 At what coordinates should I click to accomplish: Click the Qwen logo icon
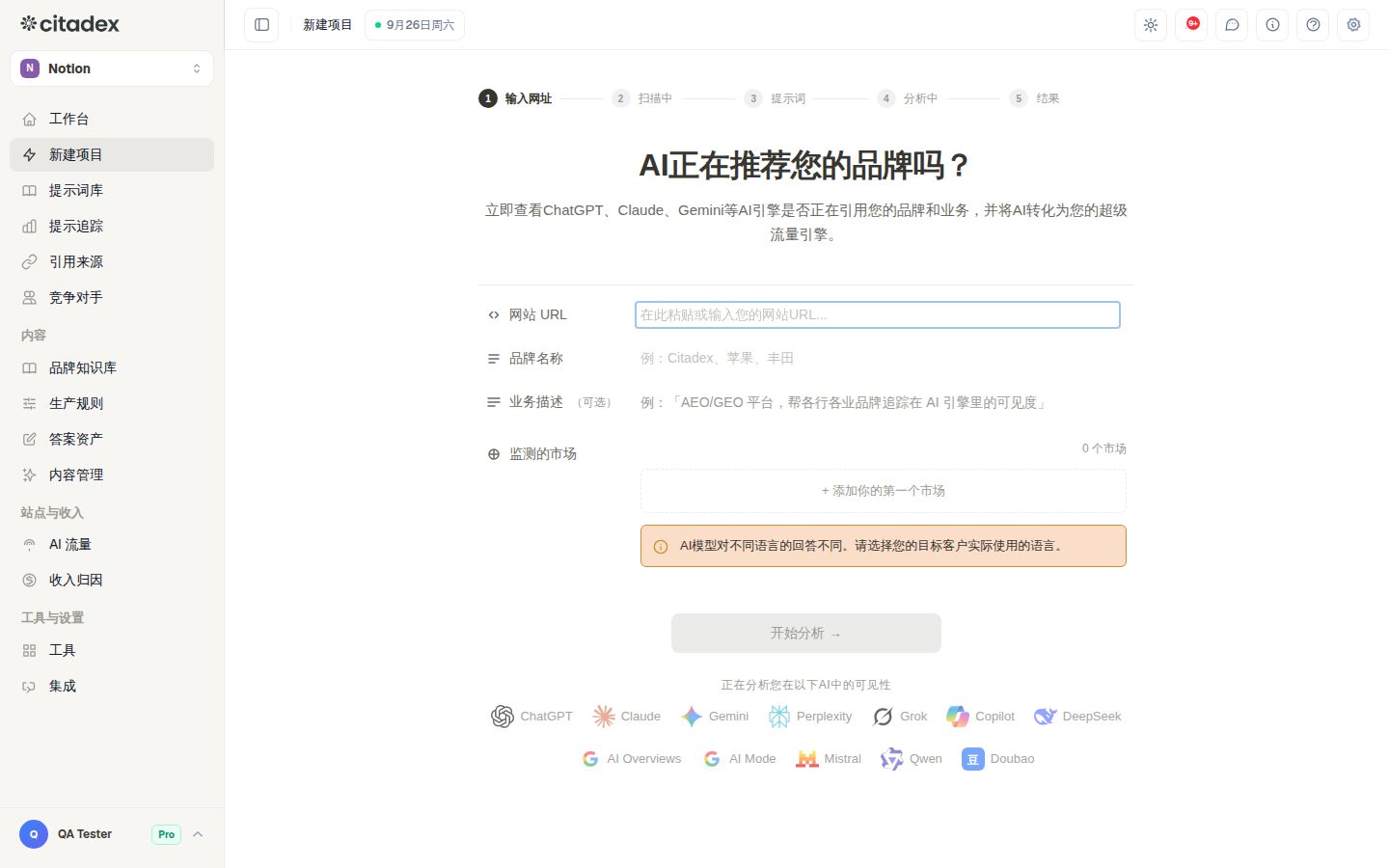tap(892, 759)
